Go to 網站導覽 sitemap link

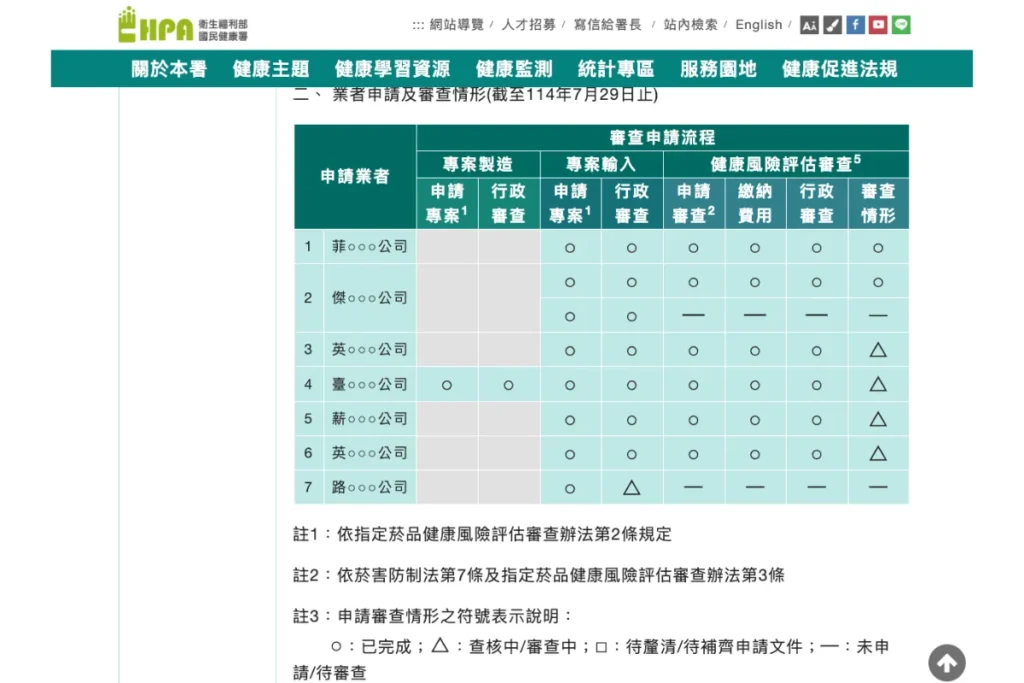coord(457,25)
